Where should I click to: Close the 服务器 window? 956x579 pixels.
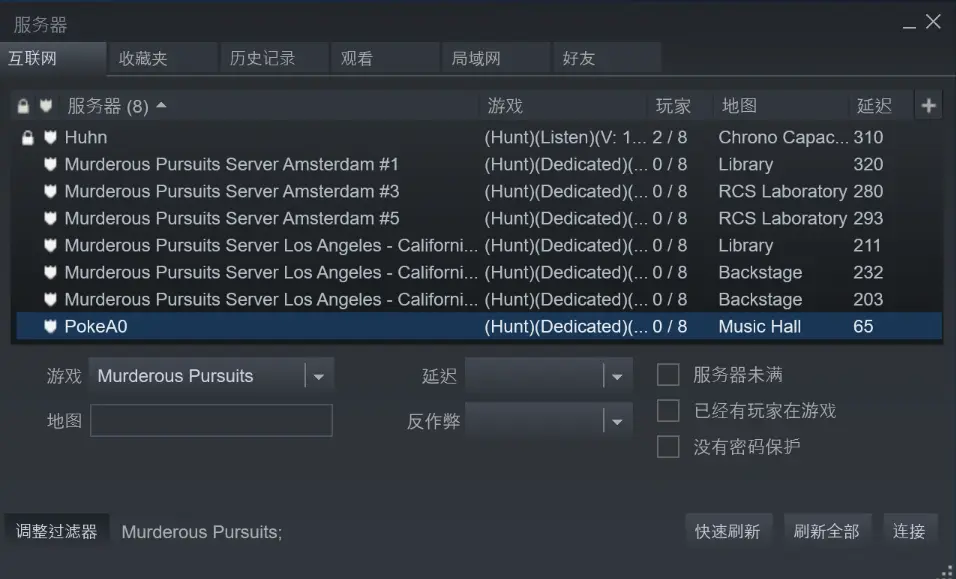(x=933, y=21)
